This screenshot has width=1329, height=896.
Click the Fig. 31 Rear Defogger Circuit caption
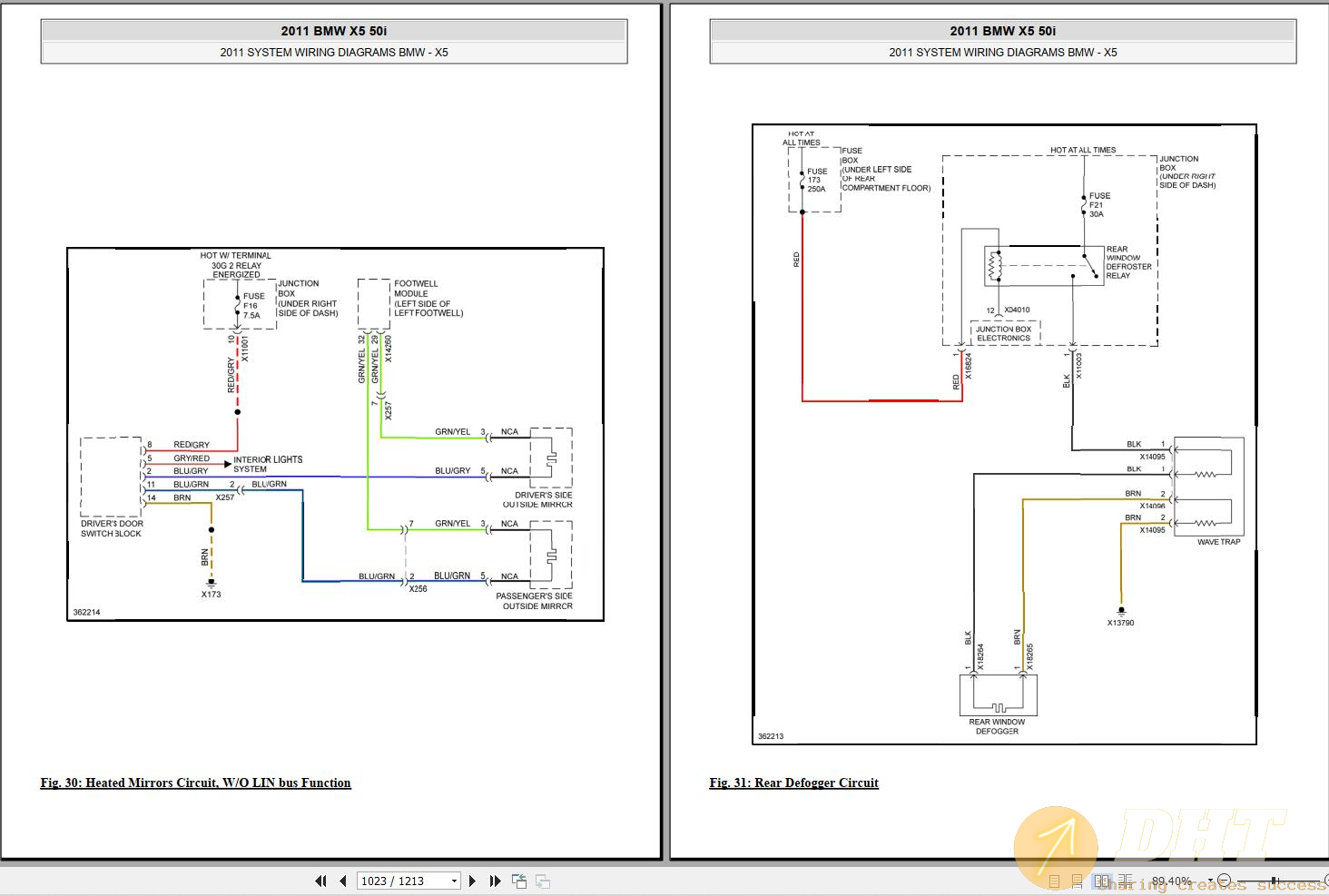point(793,783)
